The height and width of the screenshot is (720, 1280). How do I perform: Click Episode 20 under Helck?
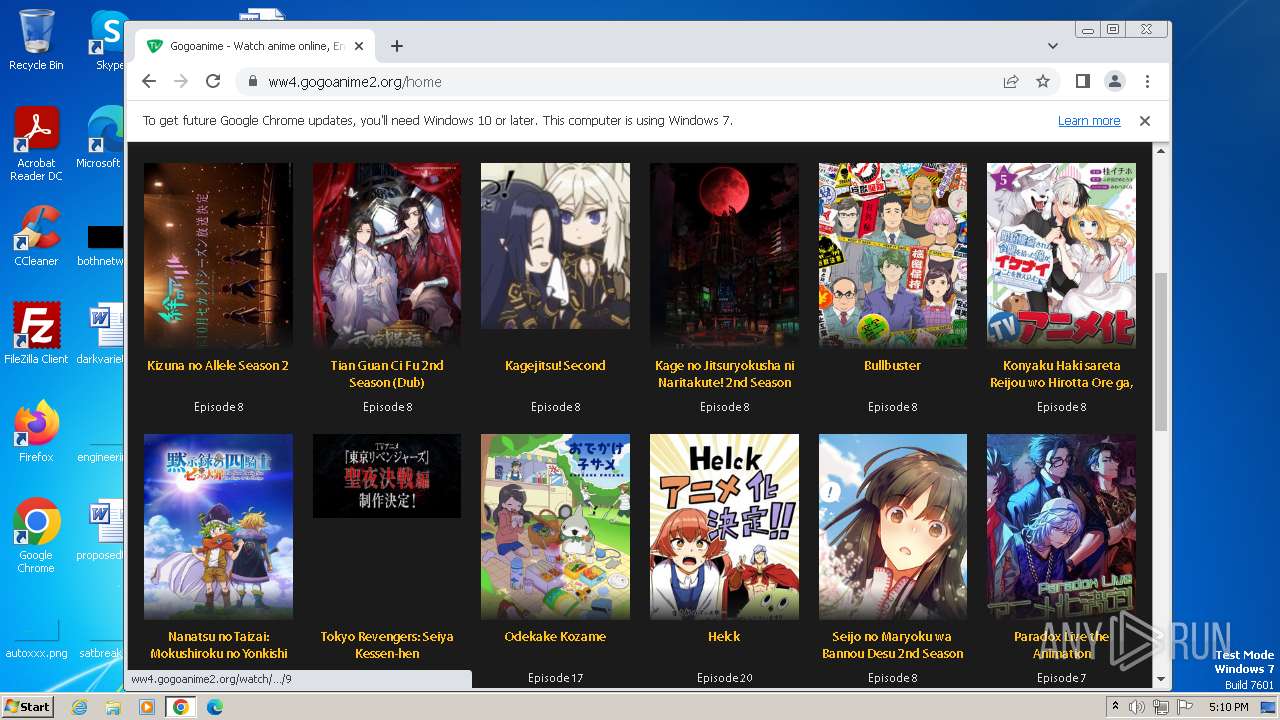tap(724, 678)
